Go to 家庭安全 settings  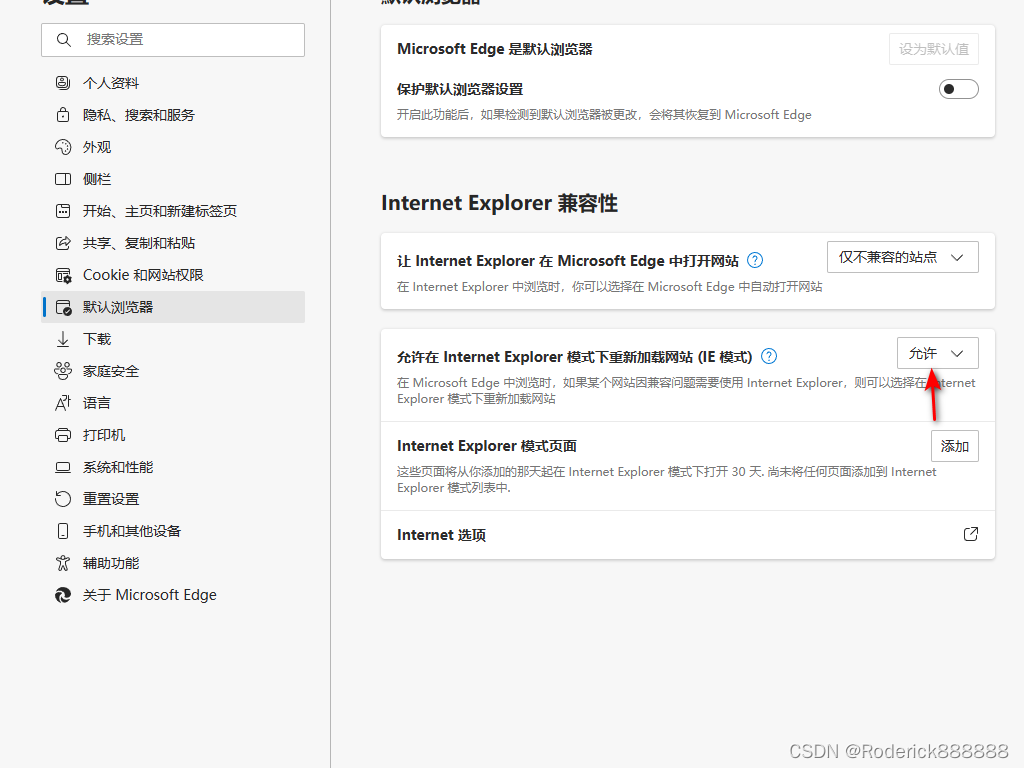pos(173,371)
